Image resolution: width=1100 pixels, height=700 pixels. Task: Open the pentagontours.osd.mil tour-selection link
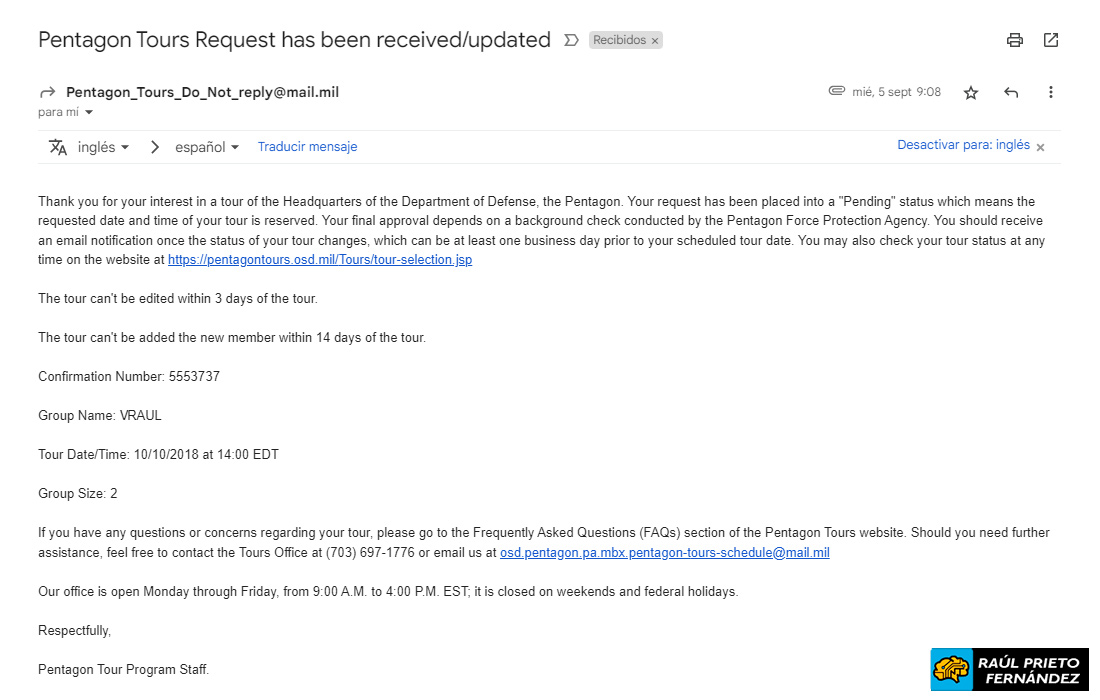click(320, 259)
